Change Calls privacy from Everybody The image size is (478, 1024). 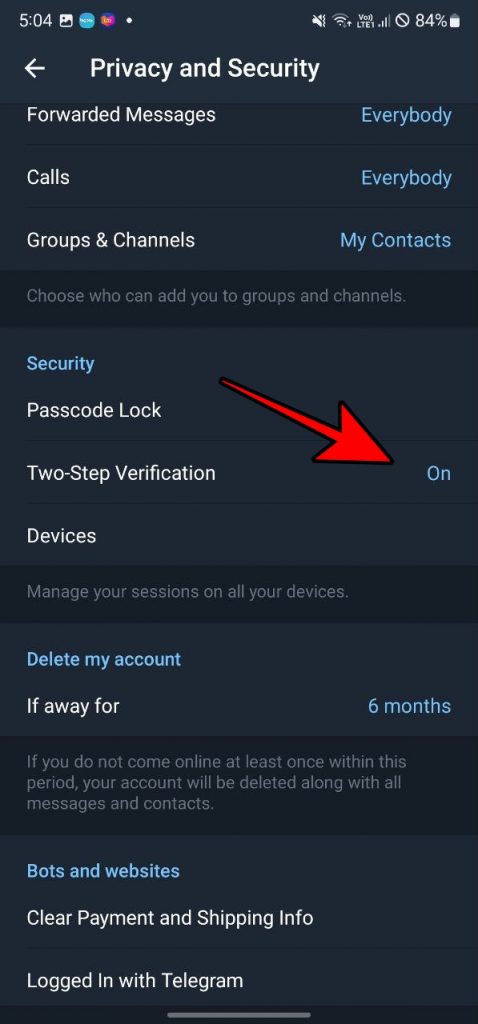406,178
